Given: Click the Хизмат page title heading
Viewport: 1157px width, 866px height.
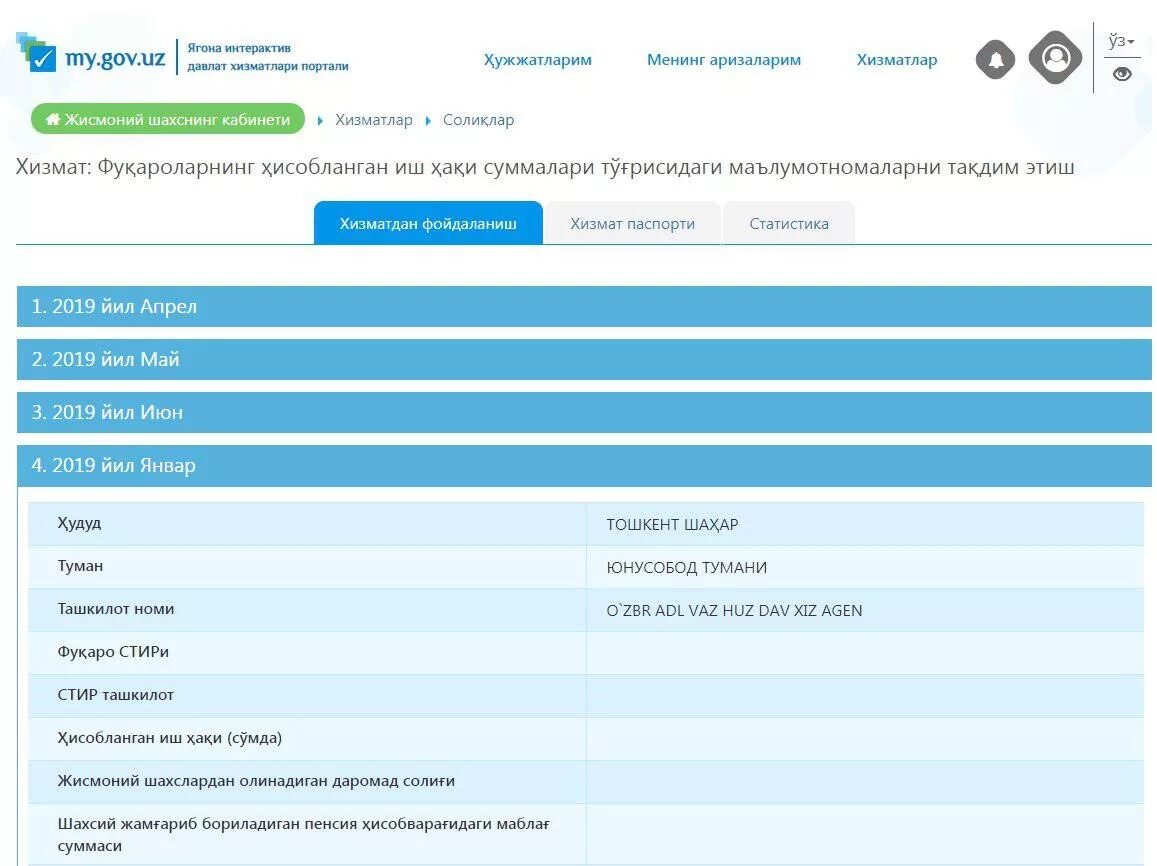Looking at the screenshot, I should [x=545, y=167].
